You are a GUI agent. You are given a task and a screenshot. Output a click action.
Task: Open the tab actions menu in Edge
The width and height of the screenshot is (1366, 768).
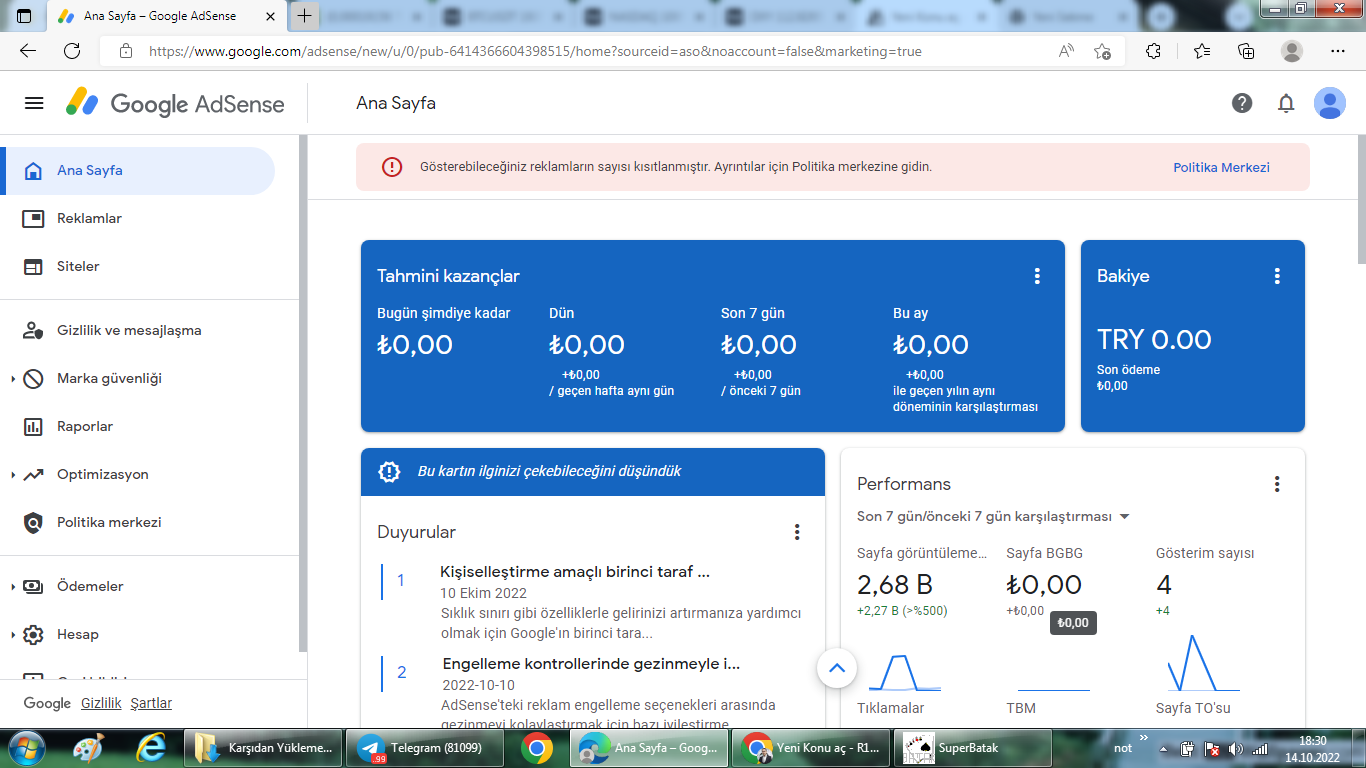[x=24, y=16]
